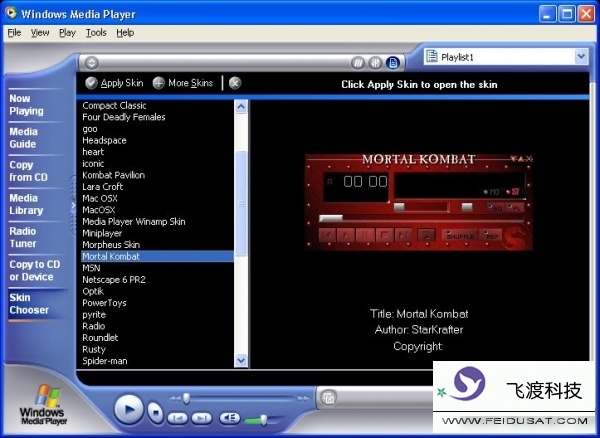Screen dimensions: 600x438
Task: Click the Windows Media Player logo
Action: coord(43,405)
